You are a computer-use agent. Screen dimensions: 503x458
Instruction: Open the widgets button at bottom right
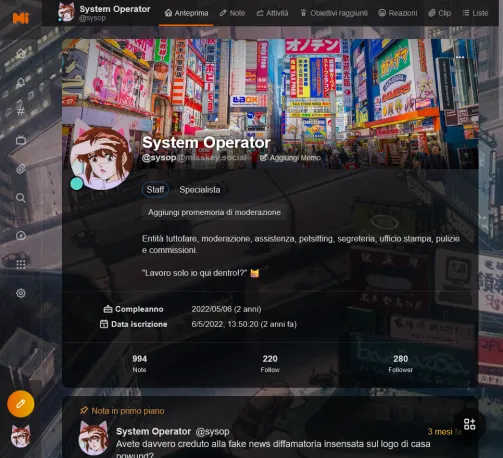click(x=469, y=424)
